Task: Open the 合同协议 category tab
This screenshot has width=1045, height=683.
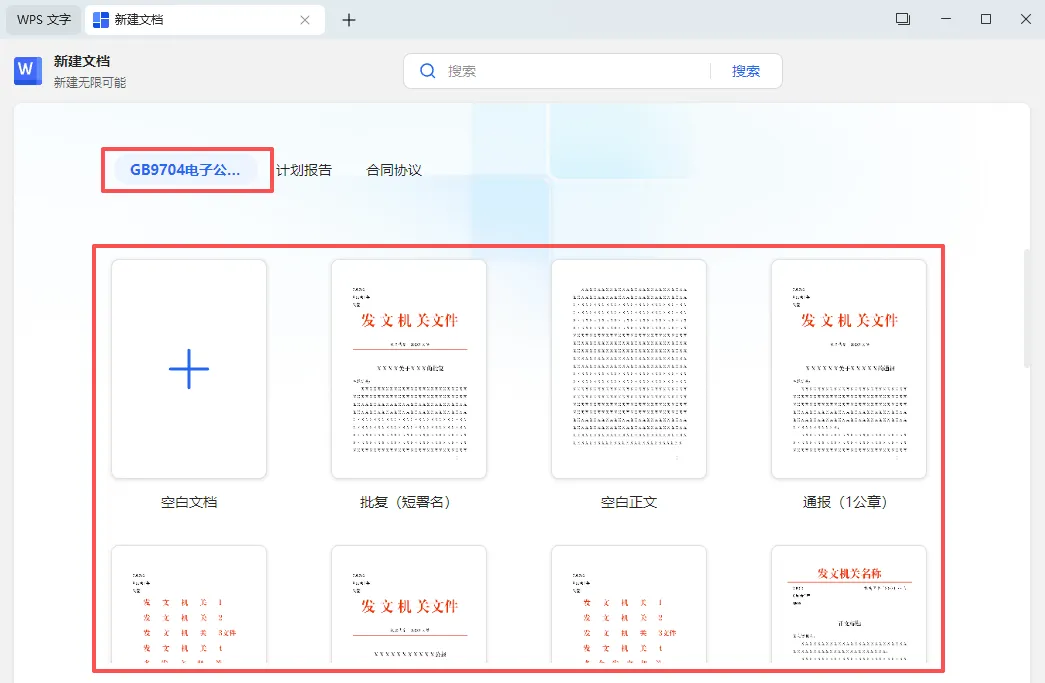Action: (394, 170)
